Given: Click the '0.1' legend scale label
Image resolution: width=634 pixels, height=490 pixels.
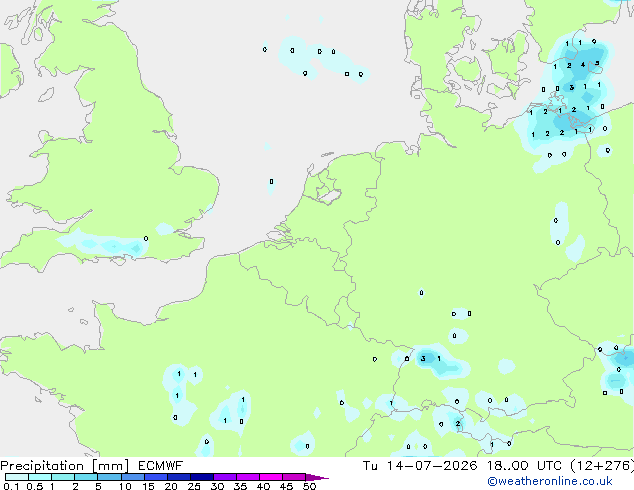Looking at the screenshot, I should point(11,486).
